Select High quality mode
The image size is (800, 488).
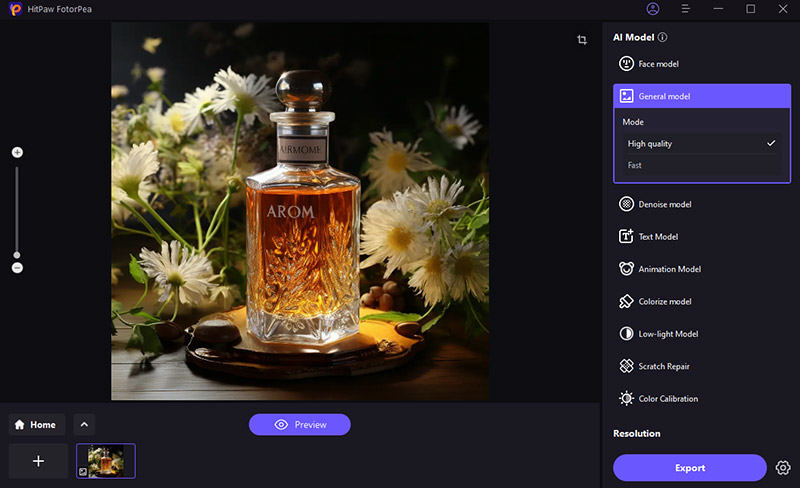pyautogui.click(x=702, y=143)
